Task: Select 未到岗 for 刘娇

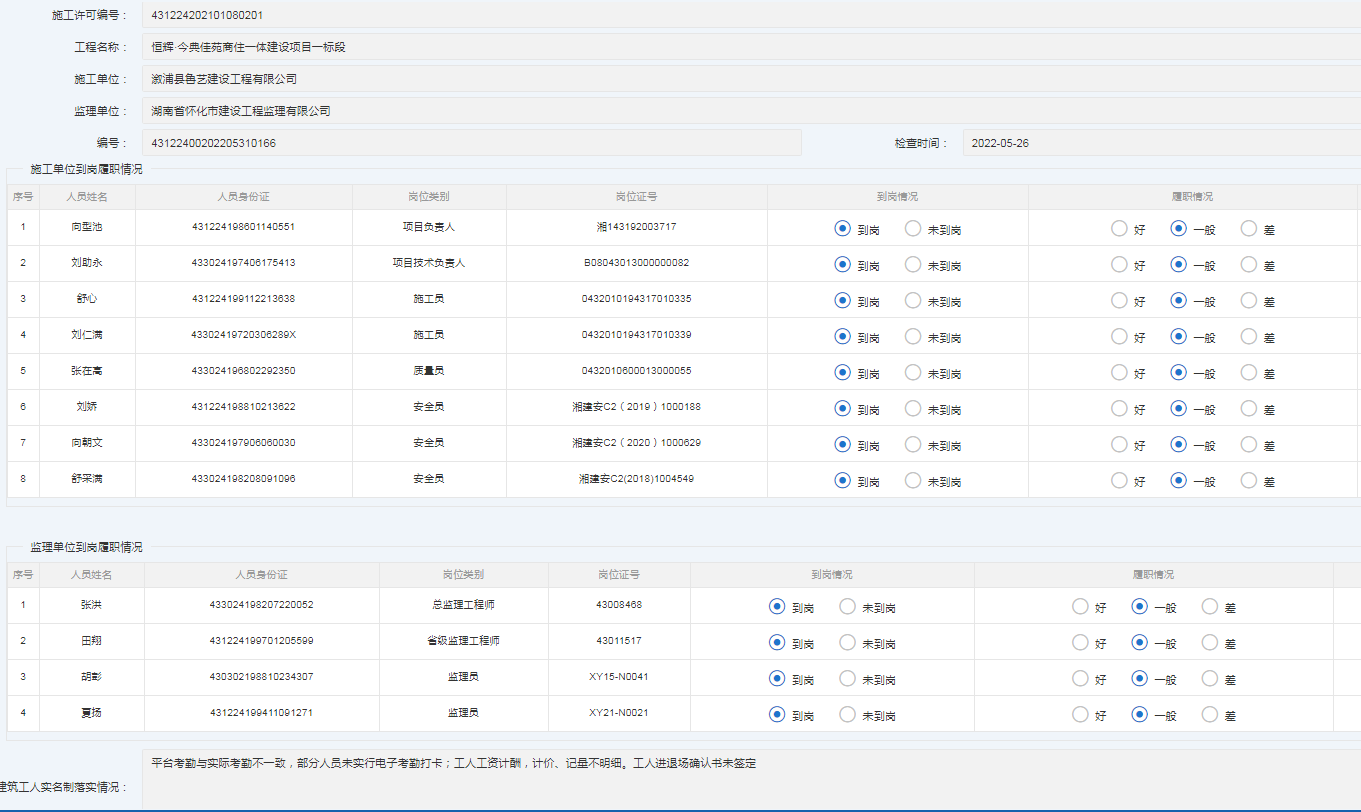Action: pos(913,408)
